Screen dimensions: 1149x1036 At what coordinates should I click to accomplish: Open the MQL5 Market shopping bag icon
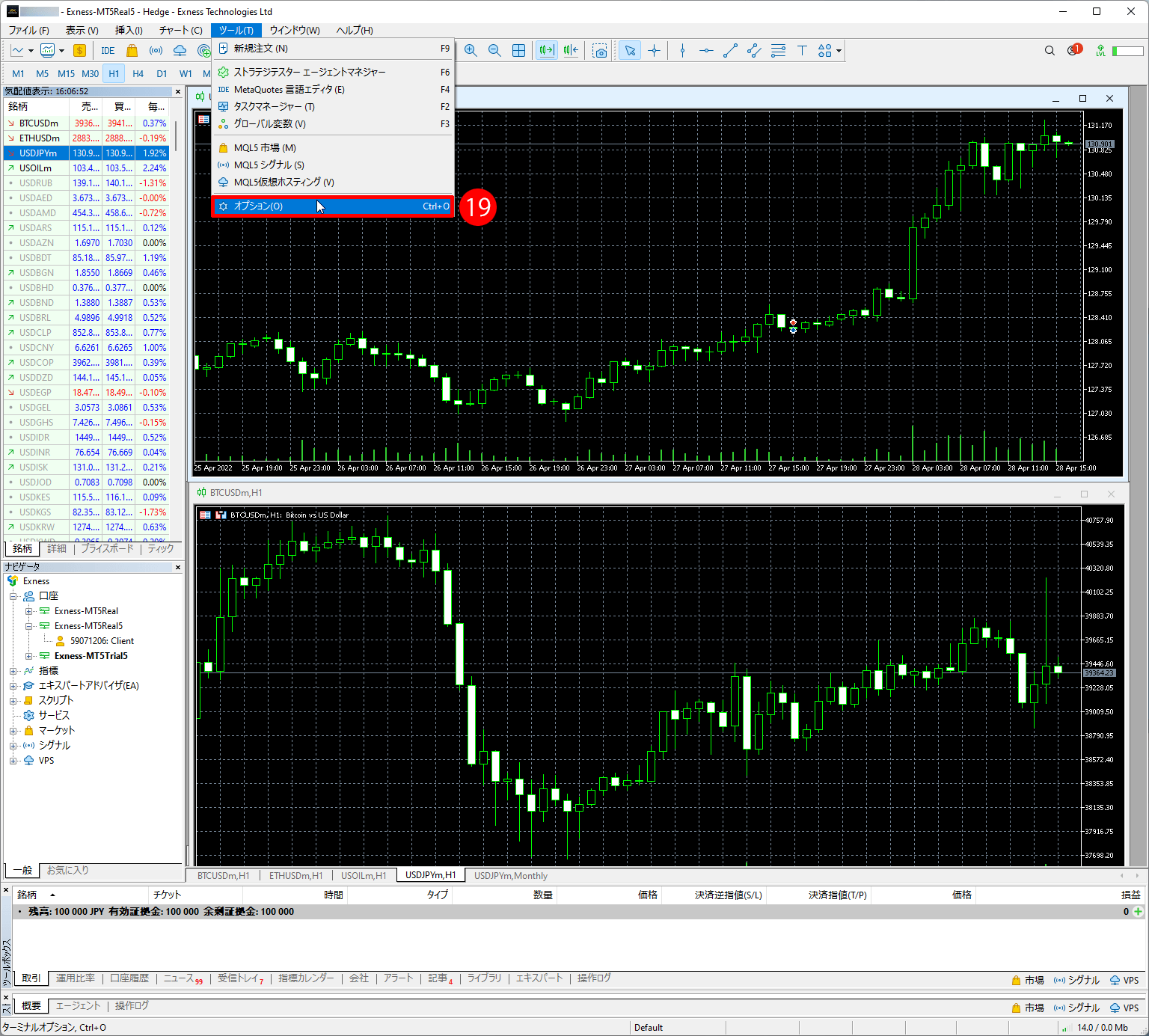click(132, 50)
